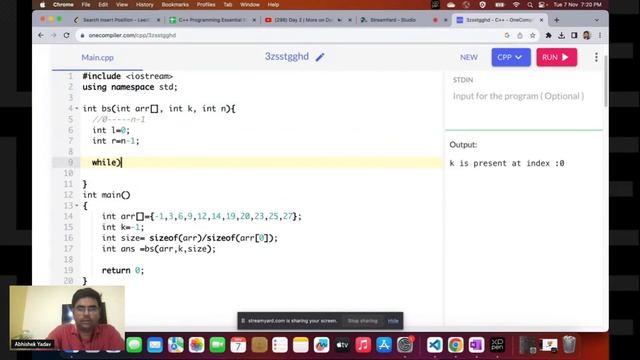
Task: Click the output text 'k is present at index :0'
Action: click(507, 163)
